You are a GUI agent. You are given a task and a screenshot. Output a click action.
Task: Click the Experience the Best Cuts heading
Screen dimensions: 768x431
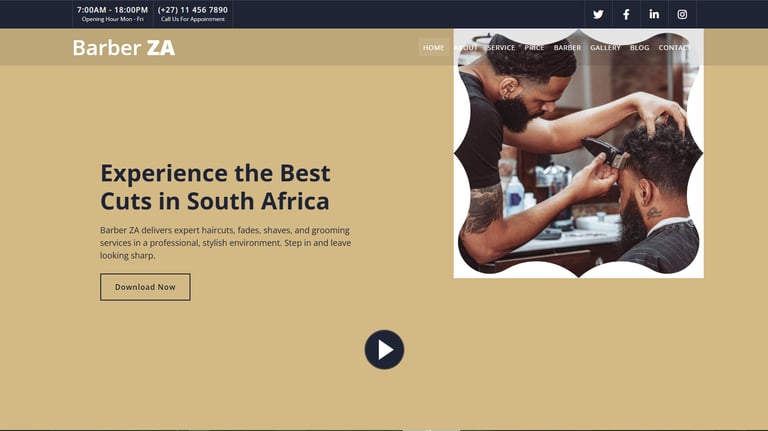coord(216,187)
